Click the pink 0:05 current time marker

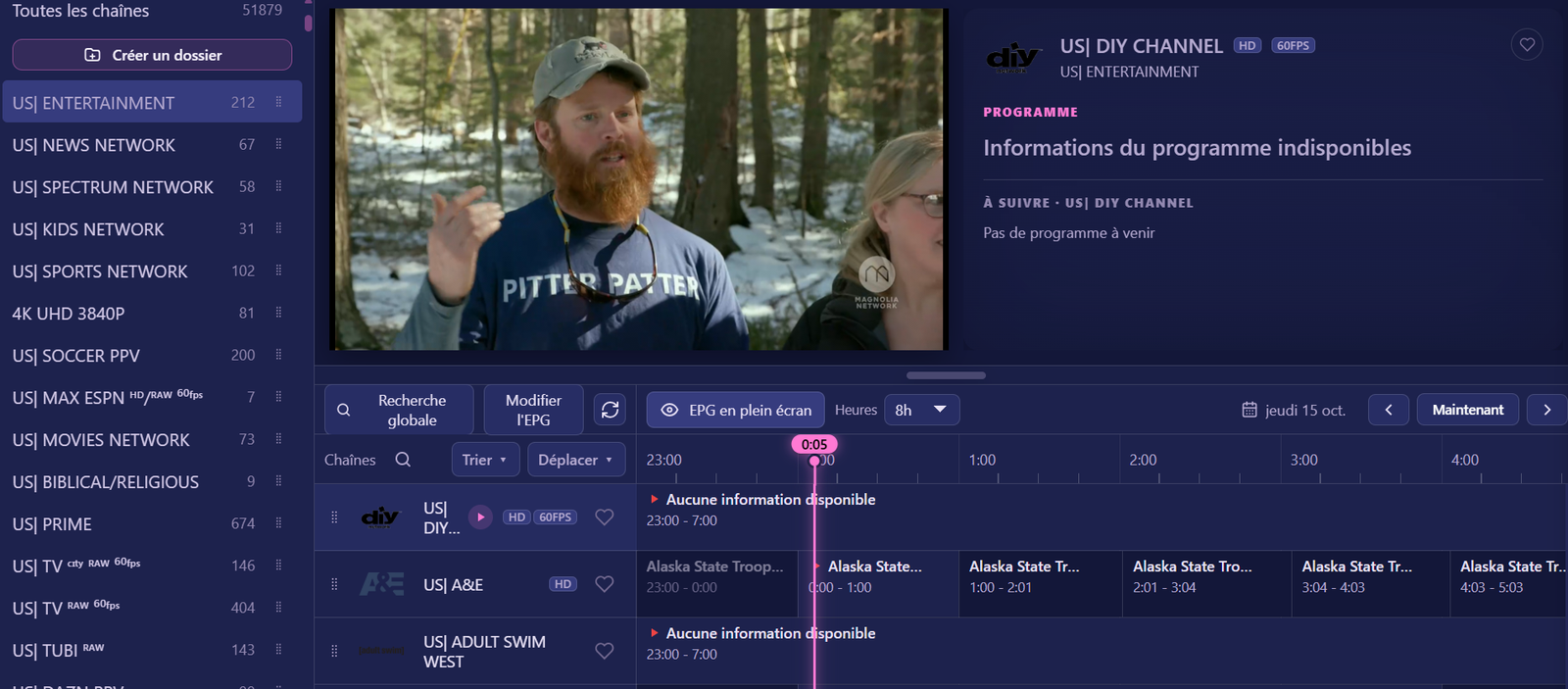pos(814,445)
